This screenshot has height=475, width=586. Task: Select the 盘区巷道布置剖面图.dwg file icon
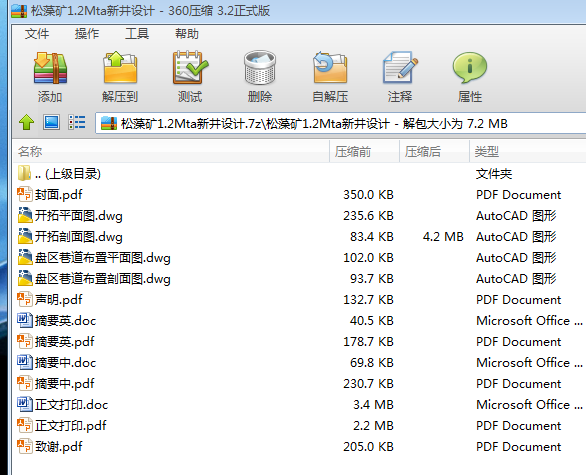25,278
